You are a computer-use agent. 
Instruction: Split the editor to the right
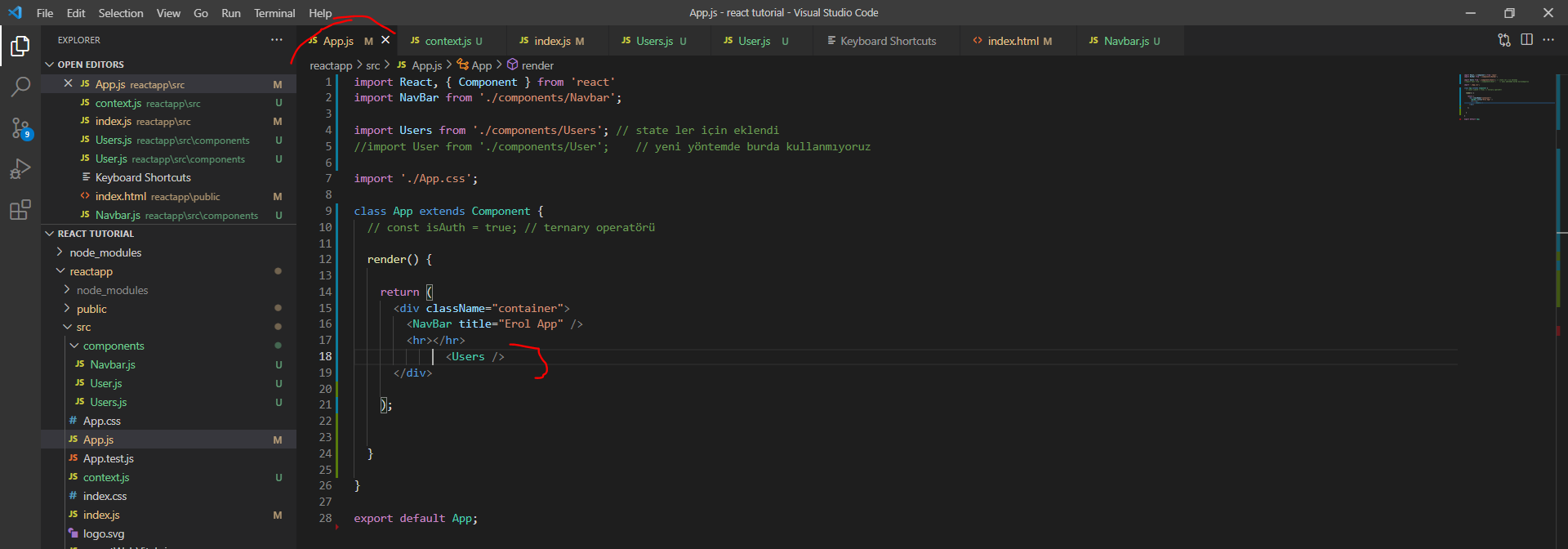[x=1526, y=40]
